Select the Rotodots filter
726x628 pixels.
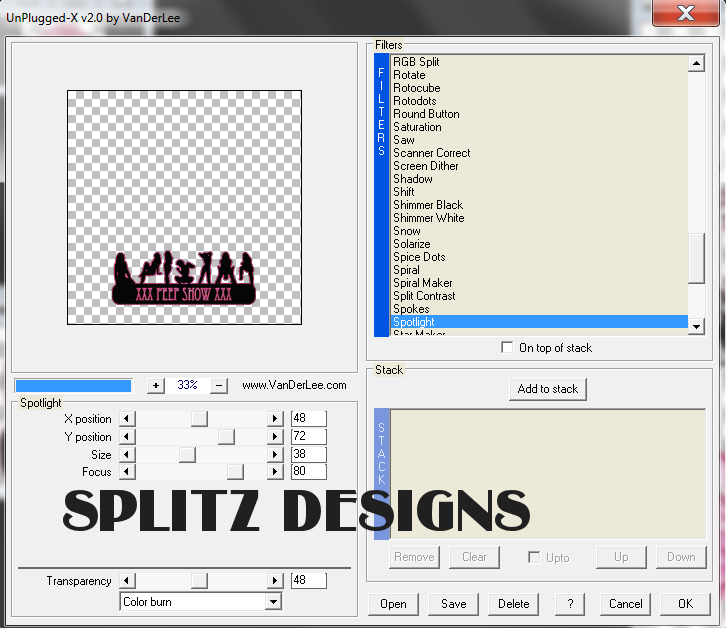tap(539, 100)
